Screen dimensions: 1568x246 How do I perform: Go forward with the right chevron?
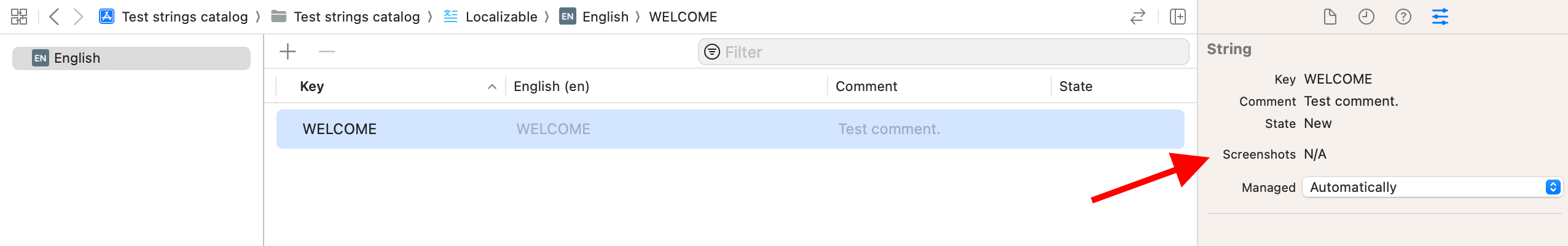(78, 17)
